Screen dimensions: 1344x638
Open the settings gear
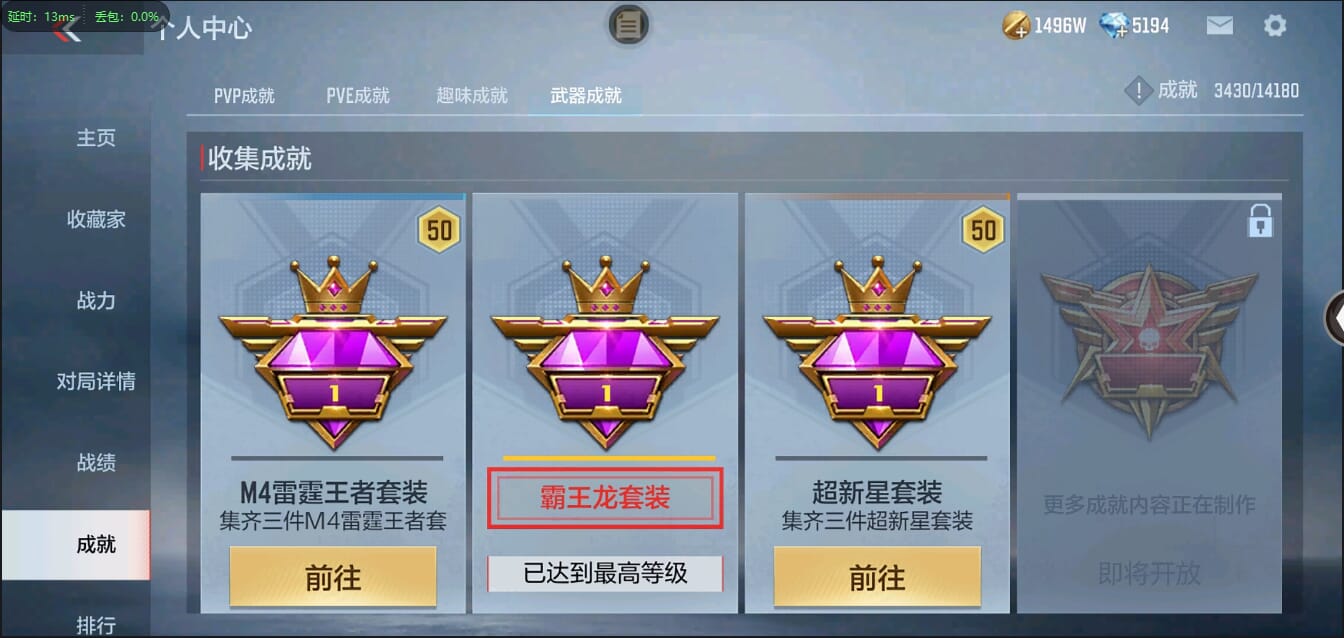click(x=1275, y=26)
